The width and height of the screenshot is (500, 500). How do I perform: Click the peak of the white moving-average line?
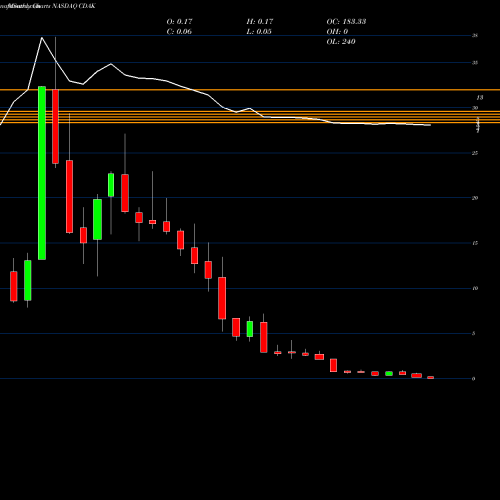click(42, 38)
